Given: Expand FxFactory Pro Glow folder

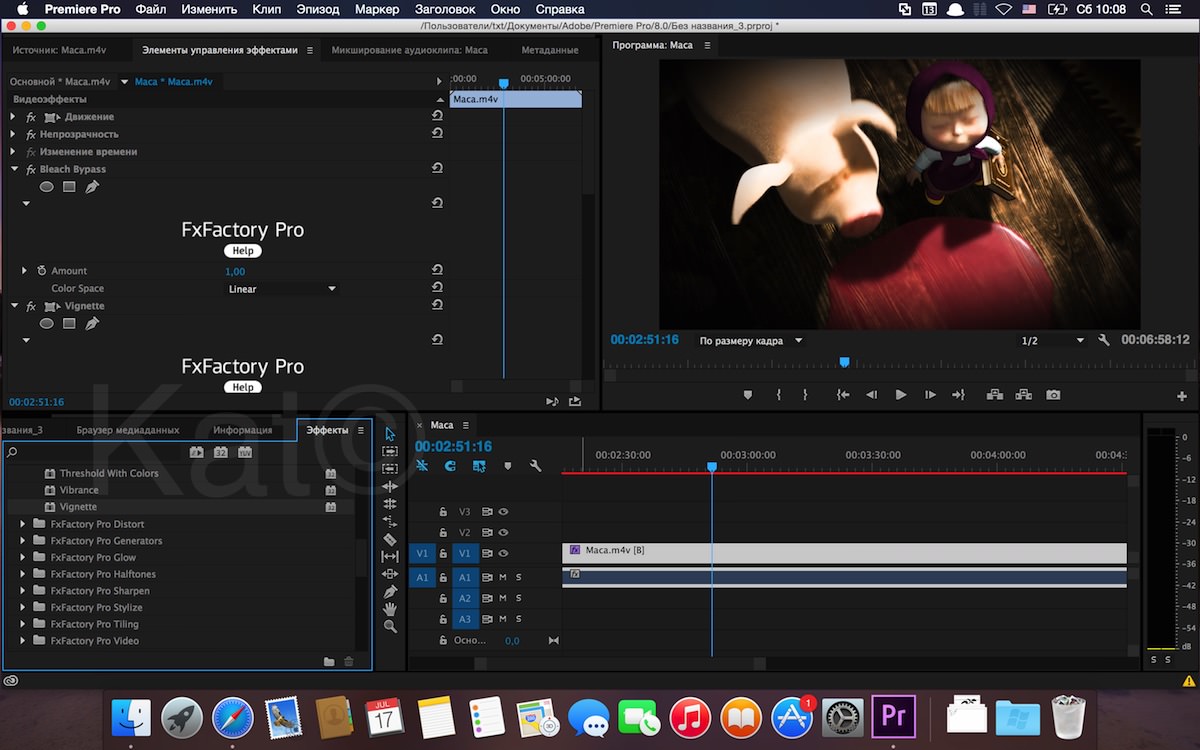Looking at the screenshot, I should pos(23,557).
